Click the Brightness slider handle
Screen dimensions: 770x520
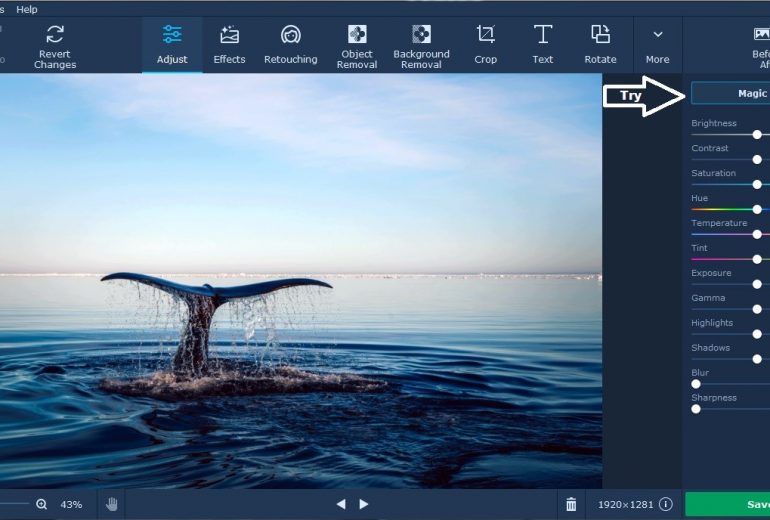(757, 134)
